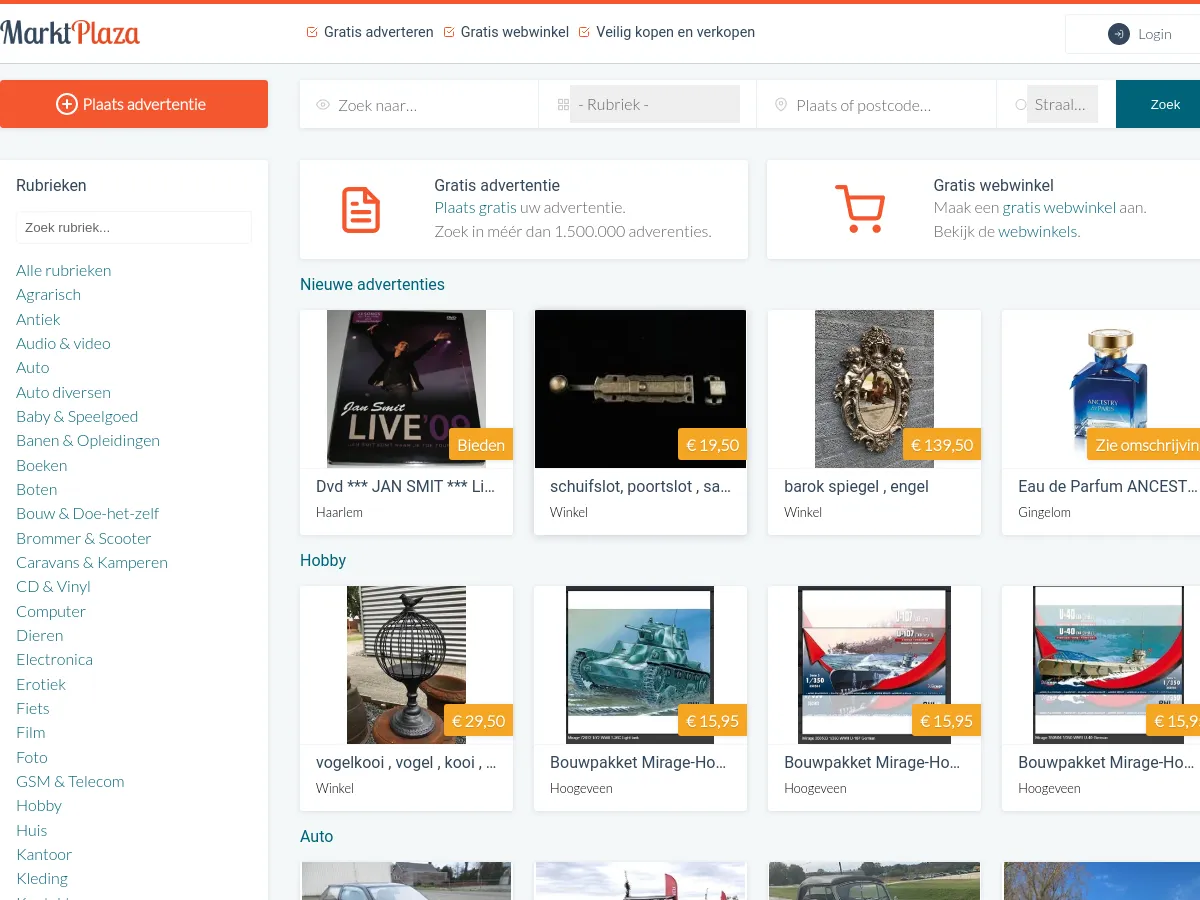This screenshot has height=900, width=1200.
Task: Click the Zoek rubriek filter field
Action: [133, 227]
